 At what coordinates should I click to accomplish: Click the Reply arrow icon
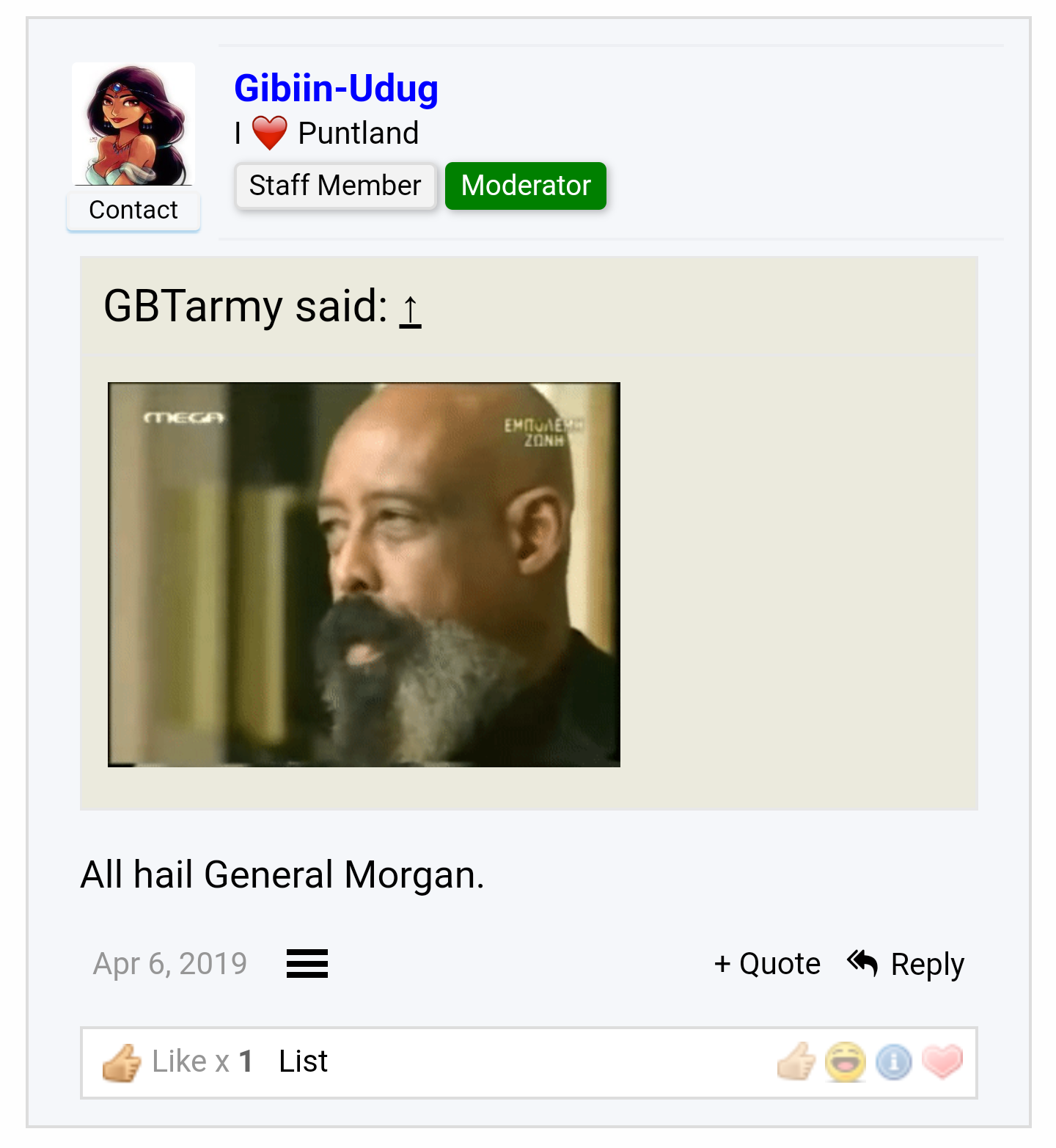(862, 962)
